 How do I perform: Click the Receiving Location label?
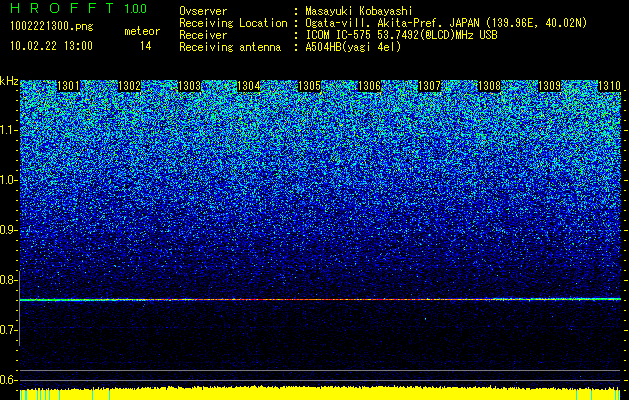pos(233,23)
